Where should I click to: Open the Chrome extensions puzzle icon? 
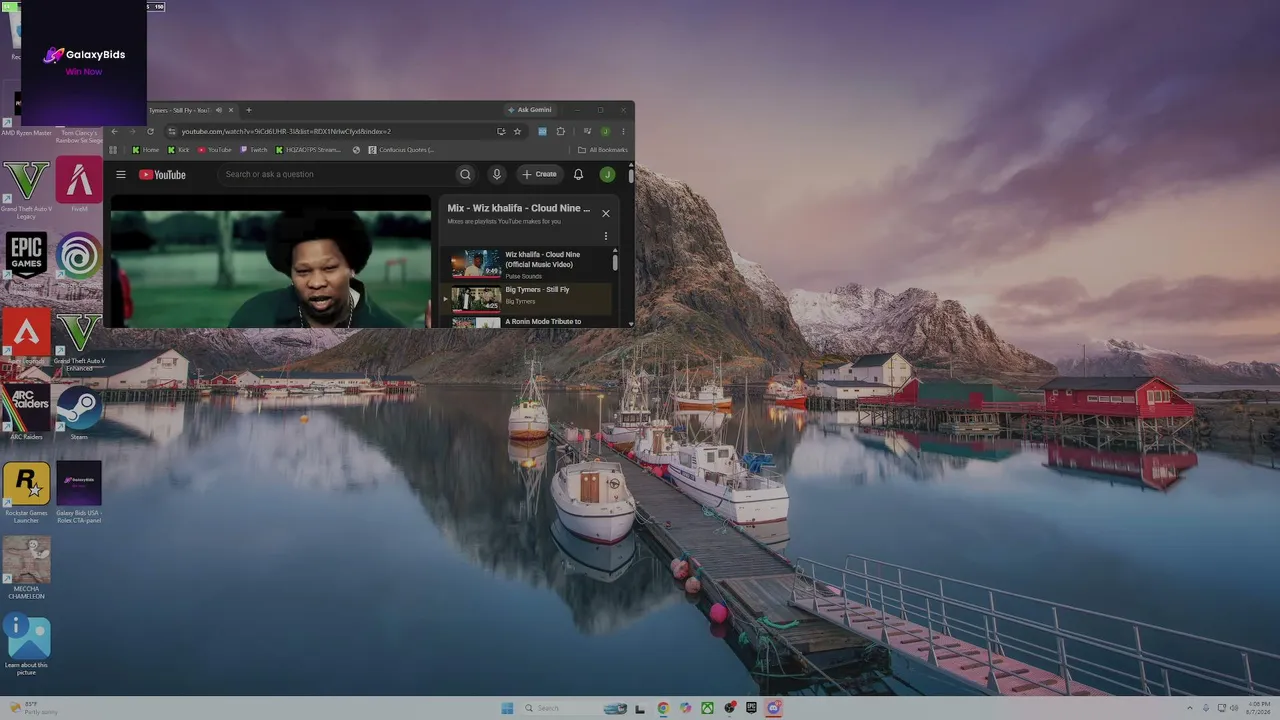(x=560, y=131)
